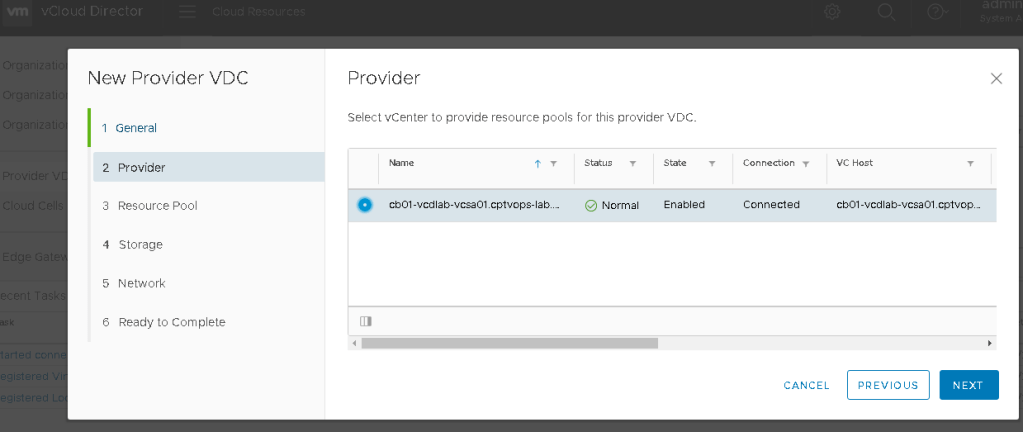Select the cb01-vcdlab-vcsa01 vCenter radio button
This screenshot has width=1023, height=432.
click(365, 205)
